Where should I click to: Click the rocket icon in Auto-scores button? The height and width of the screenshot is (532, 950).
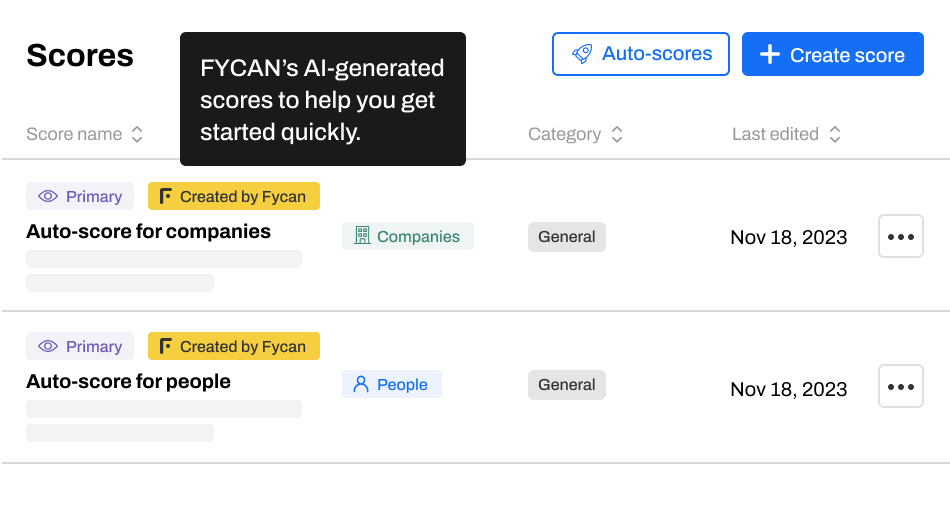582,54
